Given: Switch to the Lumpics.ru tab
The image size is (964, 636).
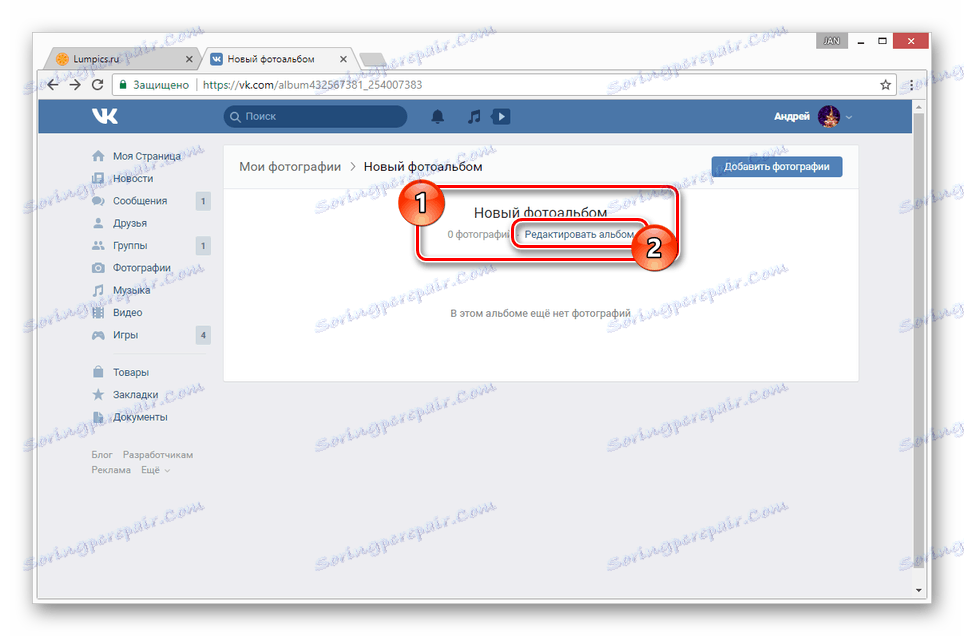Looking at the screenshot, I should 122,59.
